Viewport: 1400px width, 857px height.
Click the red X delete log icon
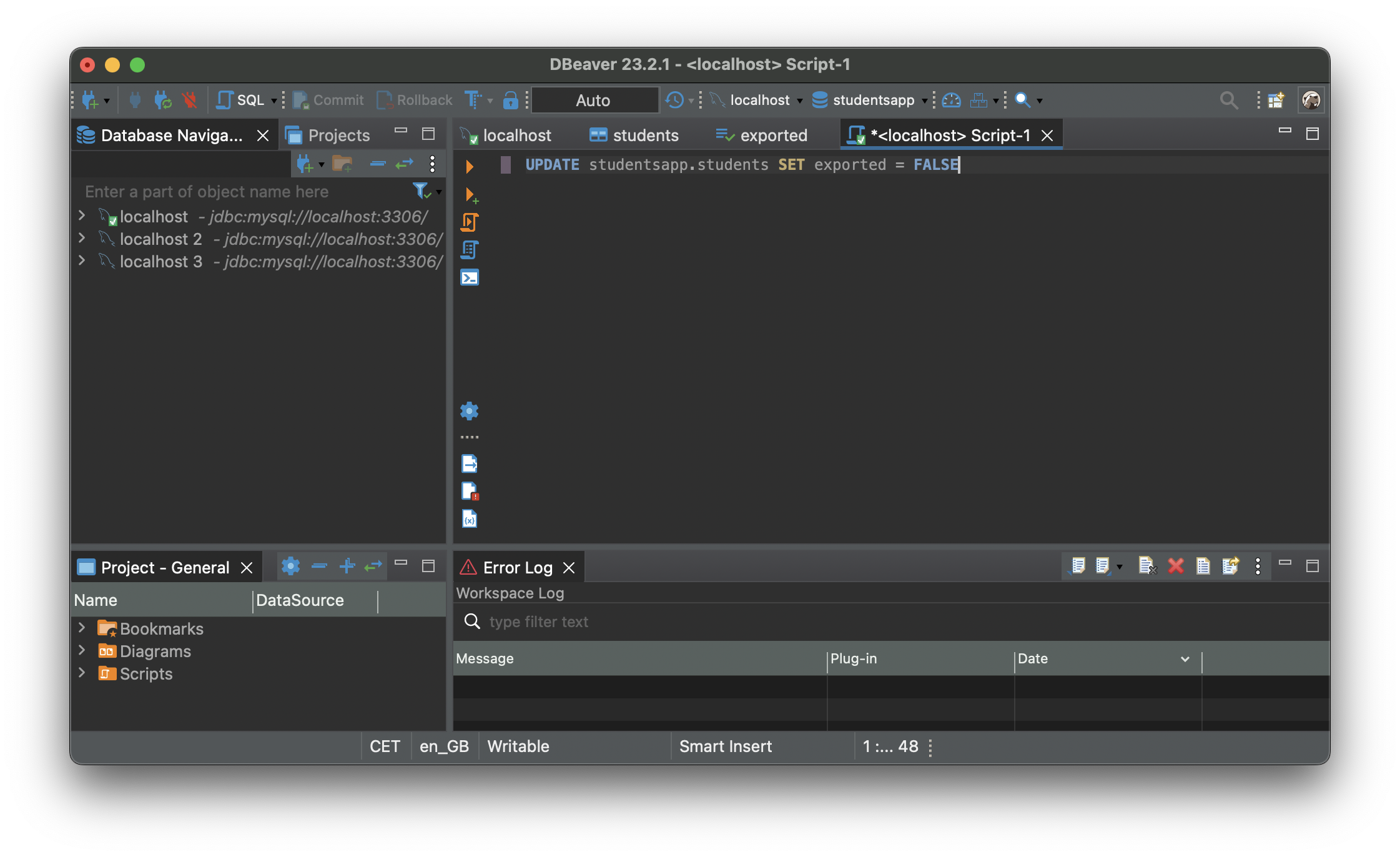point(1175,566)
